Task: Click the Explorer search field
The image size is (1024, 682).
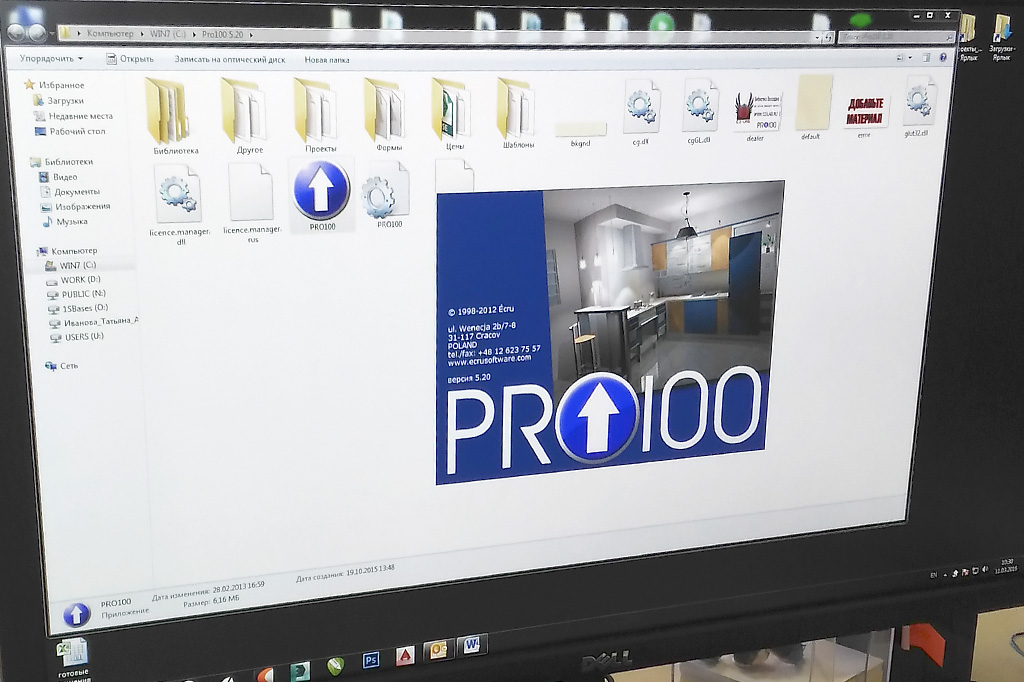Action: pos(895,37)
